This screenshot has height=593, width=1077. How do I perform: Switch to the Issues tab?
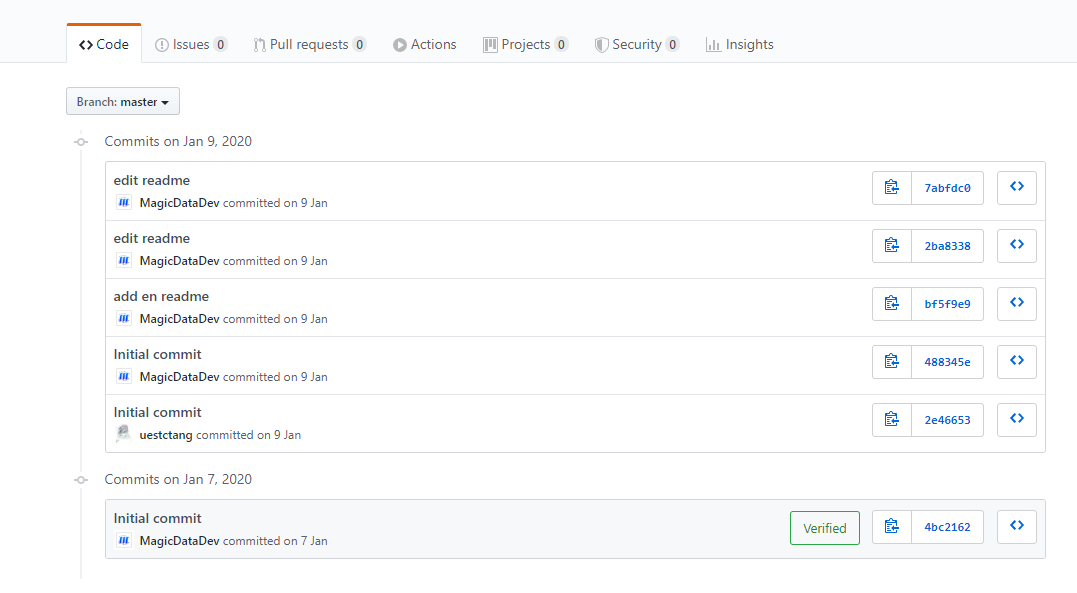(x=191, y=44)
